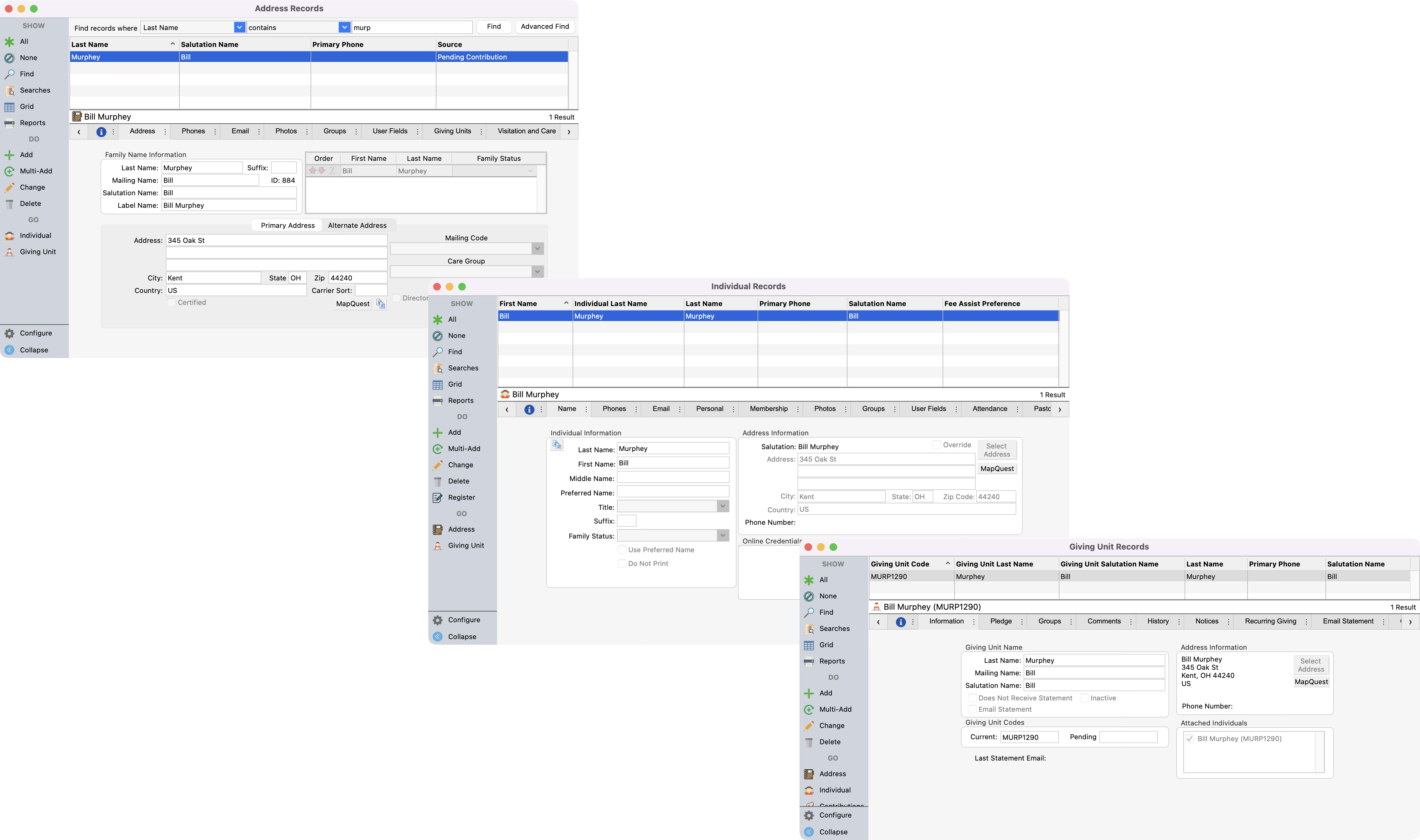Go to Giving Unit from Address Records
The width and height of the screenshot is (1420, 840).
tap(37, 252)
